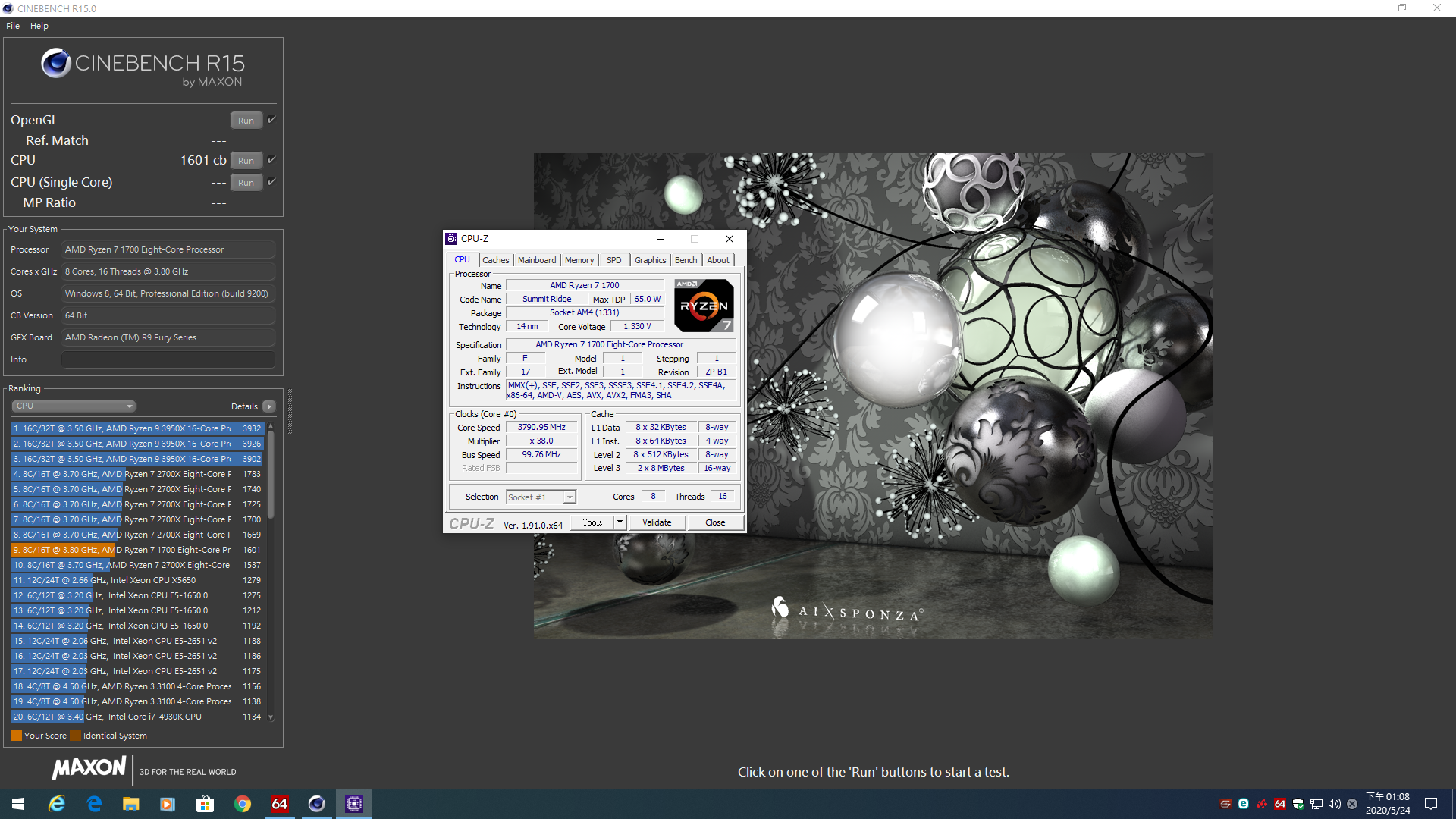The image size is (1456, 819).
Task: Switch to the SPD tab
Action: (x=614, y=260)
